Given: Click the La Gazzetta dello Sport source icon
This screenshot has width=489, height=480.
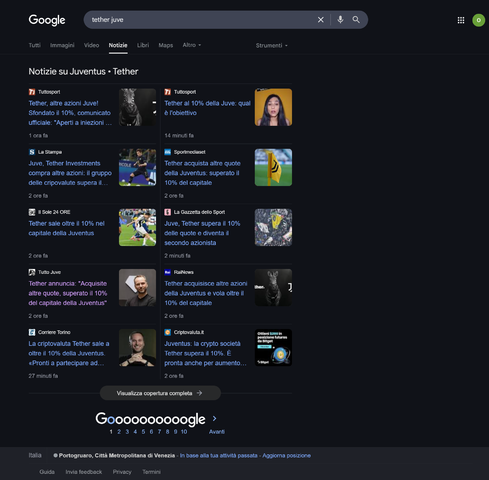Looking at the screenshot, I should click(x=167, y=212).
